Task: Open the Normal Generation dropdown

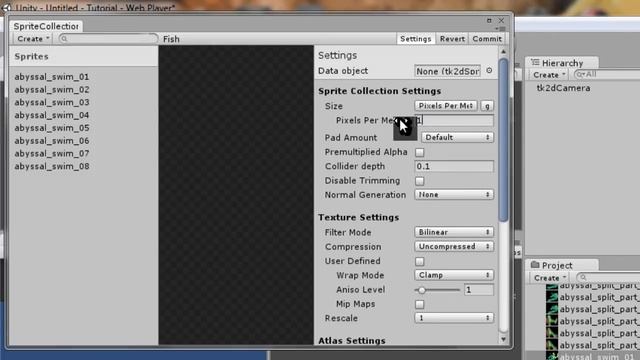Action: pos(454,195)
